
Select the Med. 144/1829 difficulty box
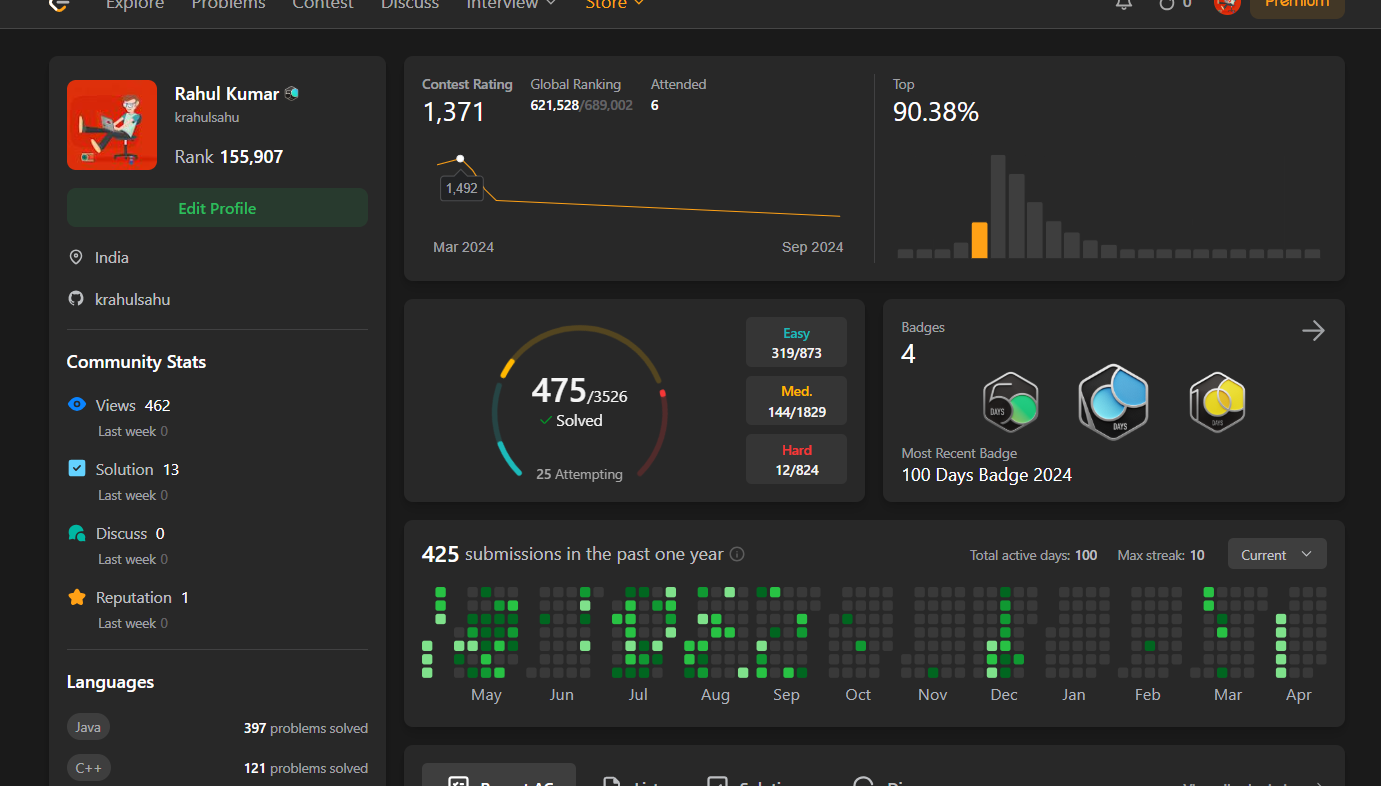(796, 401)
